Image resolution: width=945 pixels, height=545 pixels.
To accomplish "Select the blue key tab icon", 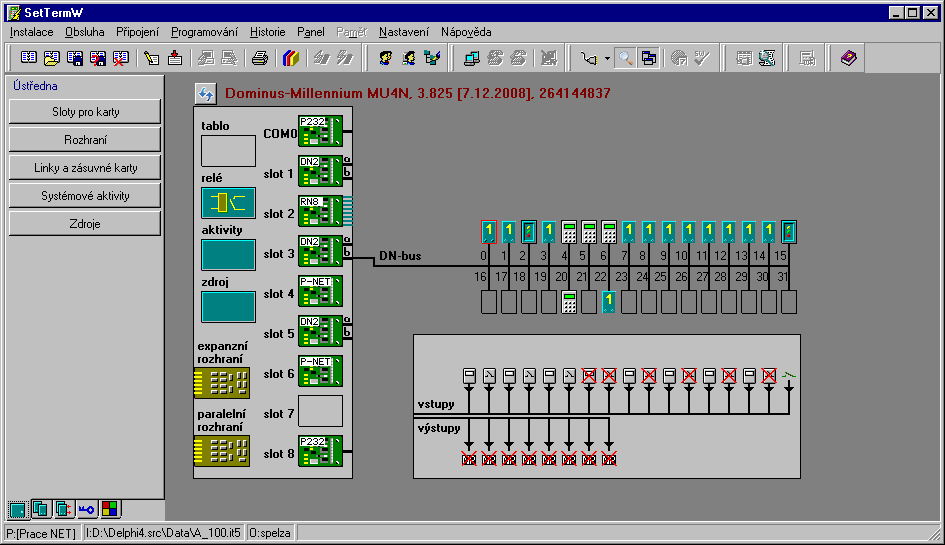I will click(87, 509).
